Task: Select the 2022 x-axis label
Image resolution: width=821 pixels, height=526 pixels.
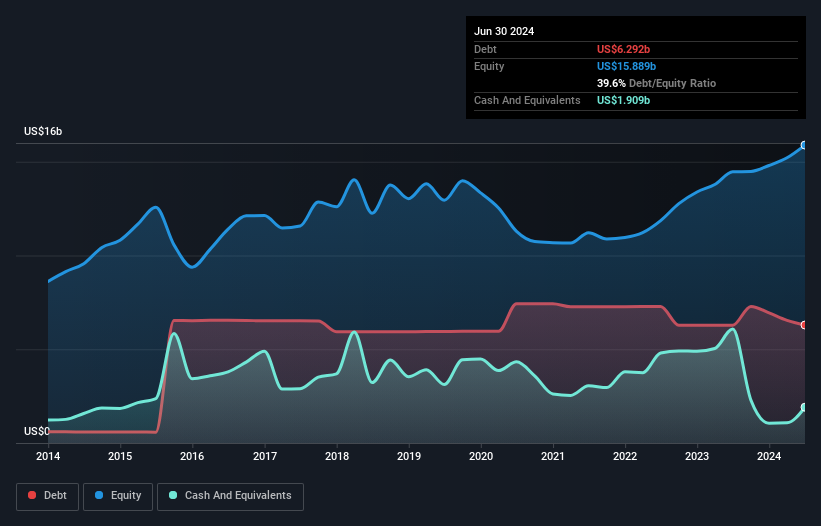Action: tap(625, 456)
